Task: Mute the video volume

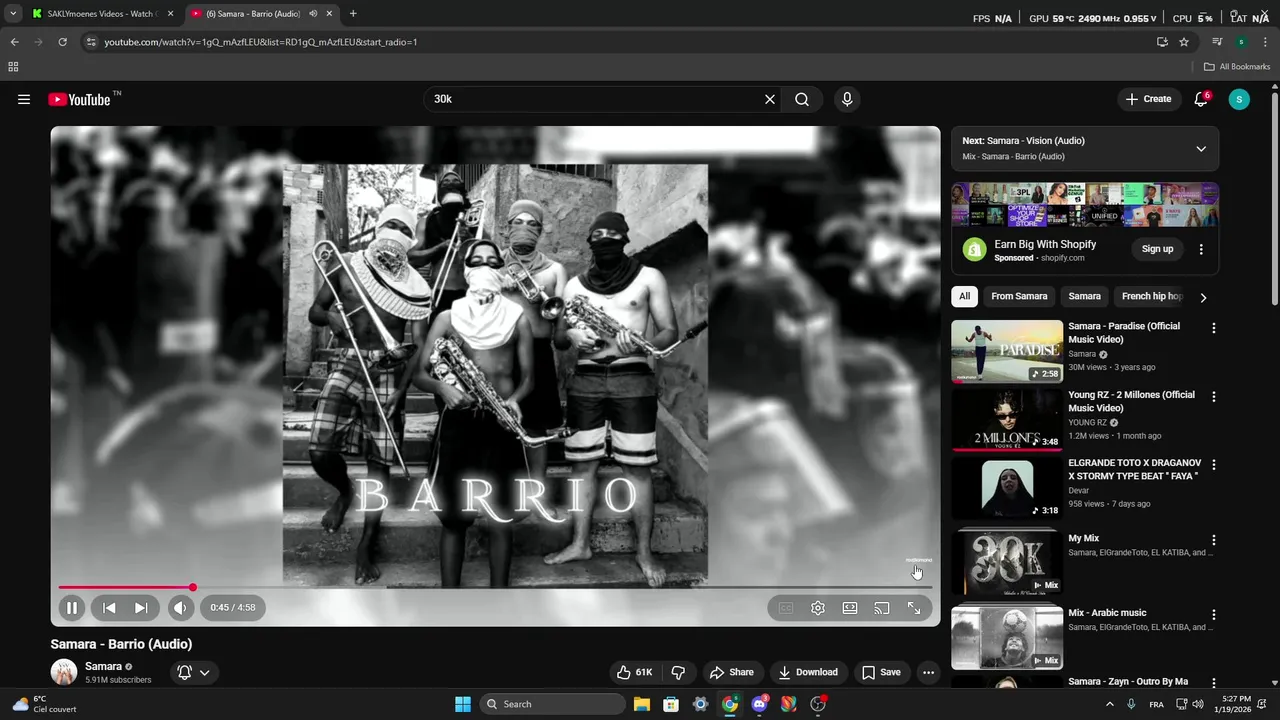Action: [180, 607]
